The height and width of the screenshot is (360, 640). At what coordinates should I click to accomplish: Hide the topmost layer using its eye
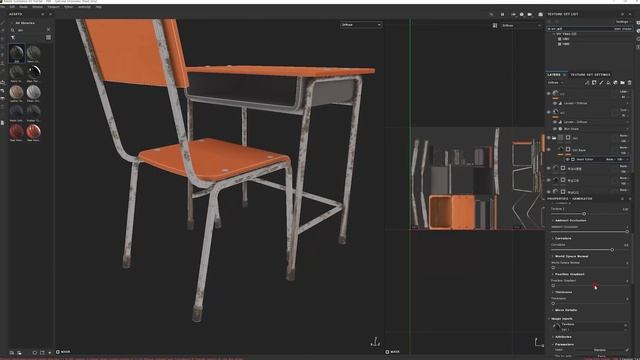549,93
